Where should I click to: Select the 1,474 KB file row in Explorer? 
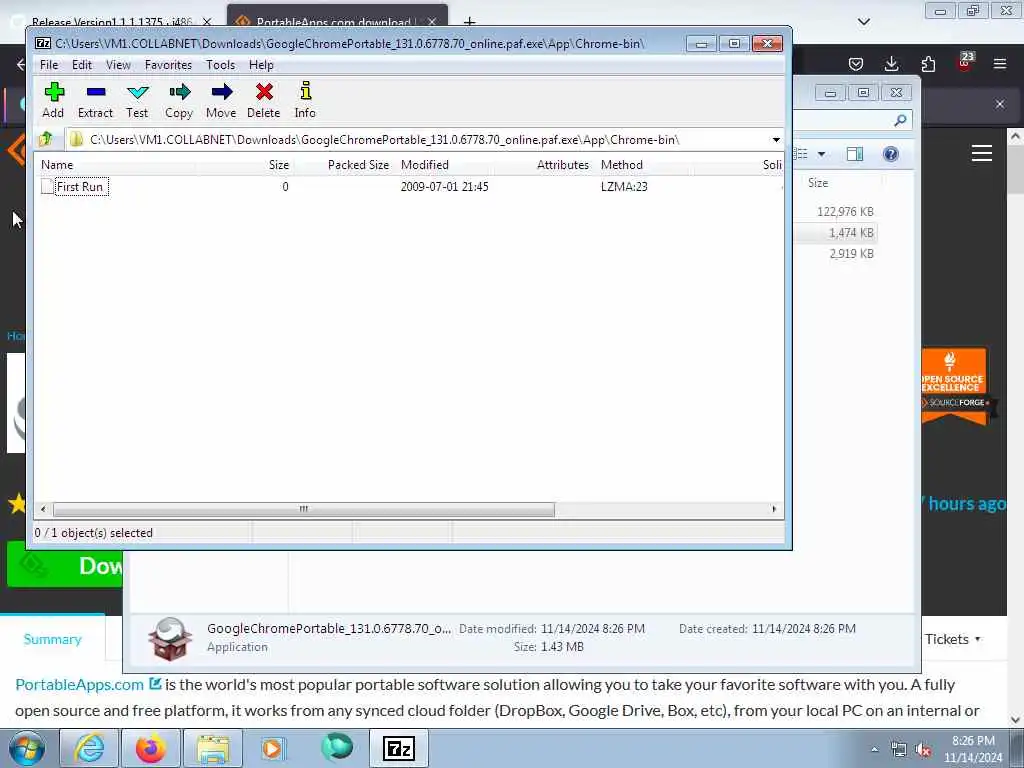(x=837, y=232)
